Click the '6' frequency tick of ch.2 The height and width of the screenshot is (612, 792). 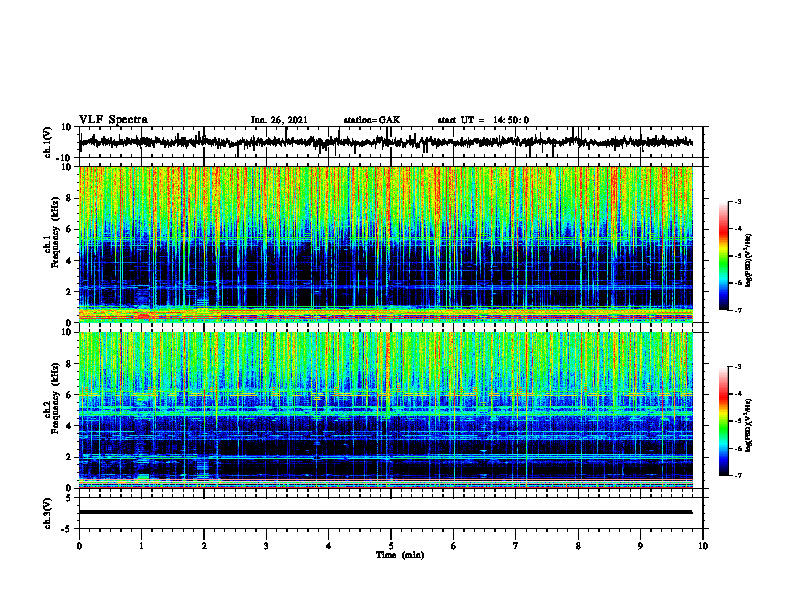point(69,395)
